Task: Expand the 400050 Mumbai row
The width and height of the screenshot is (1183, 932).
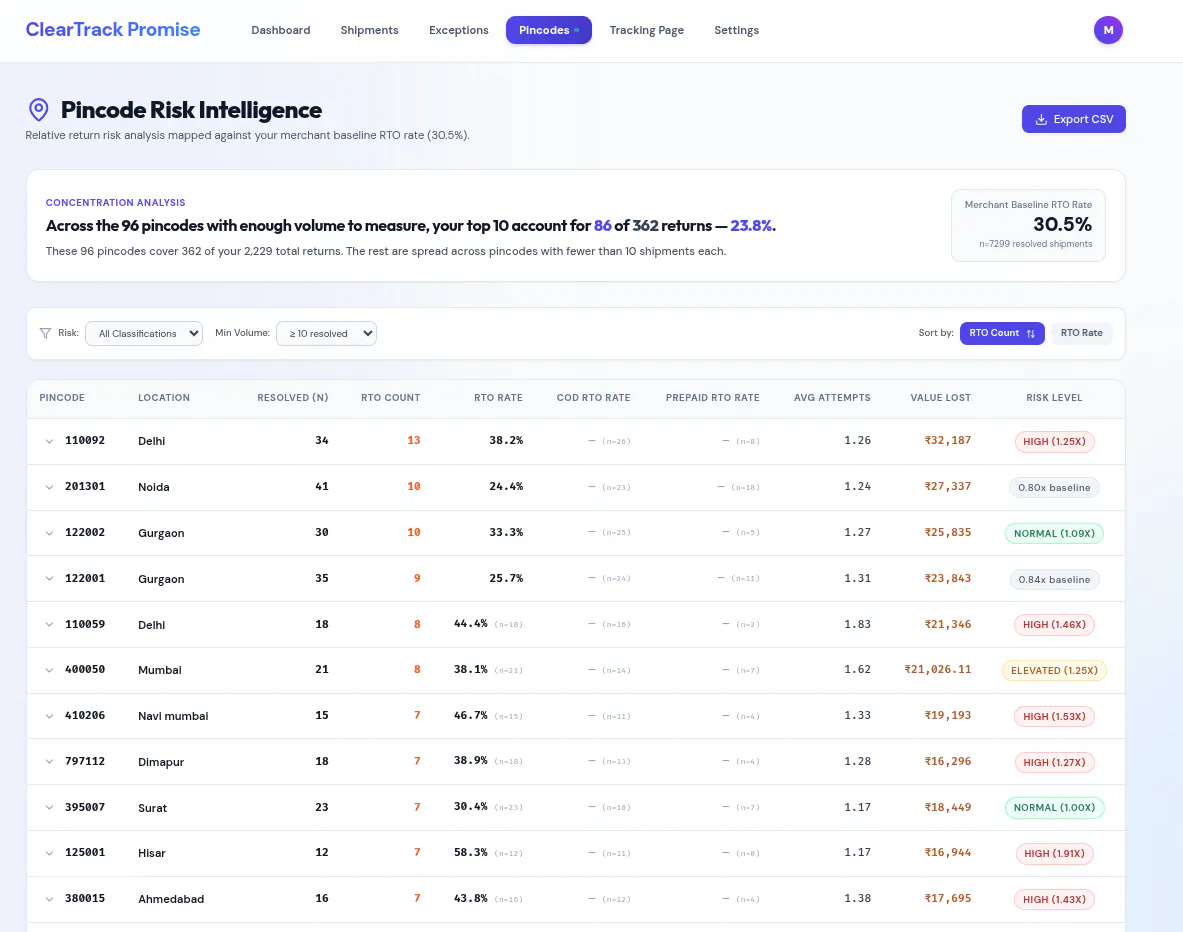Action: click(x=49, y=670)
